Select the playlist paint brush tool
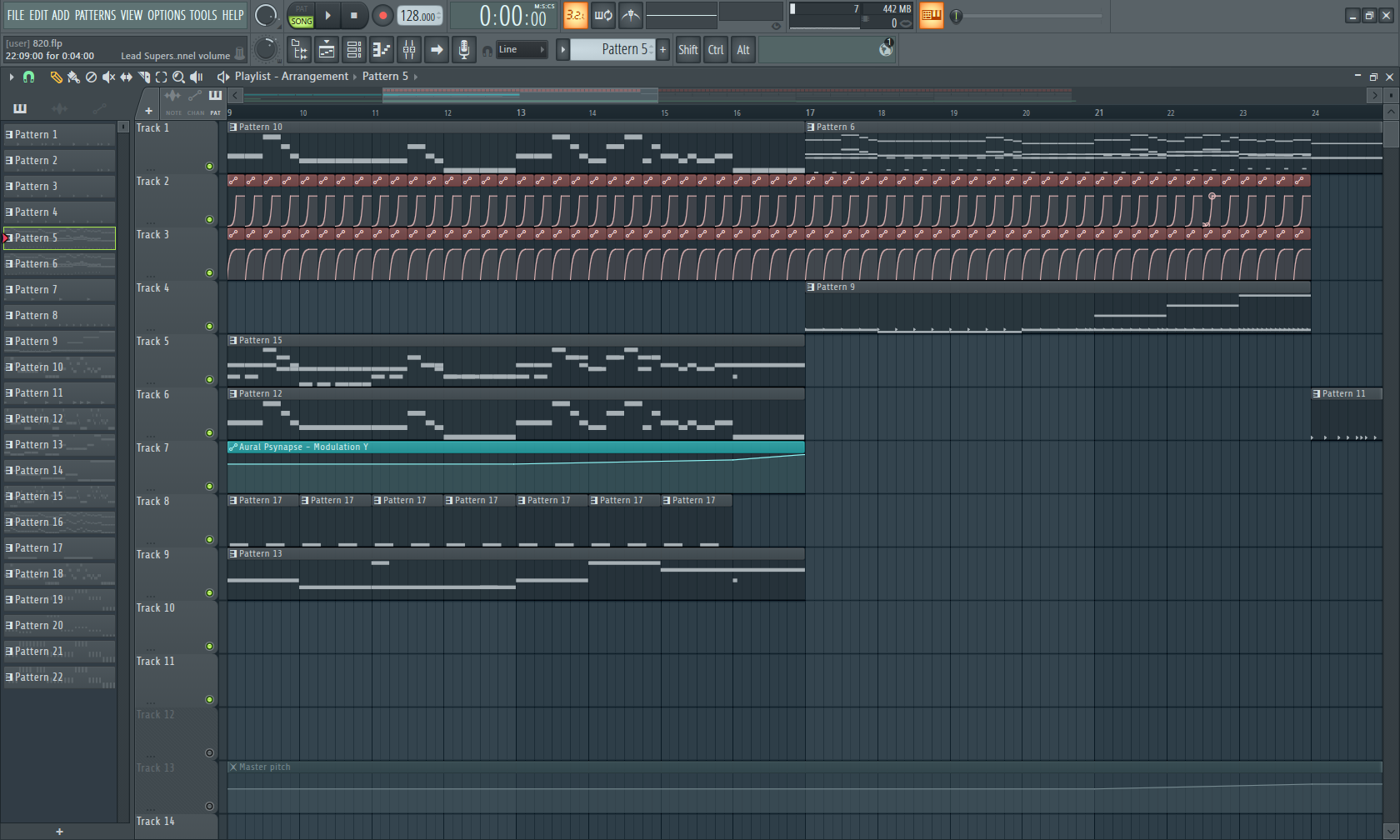The image size is (1400, 840). [x=73, y=77]
